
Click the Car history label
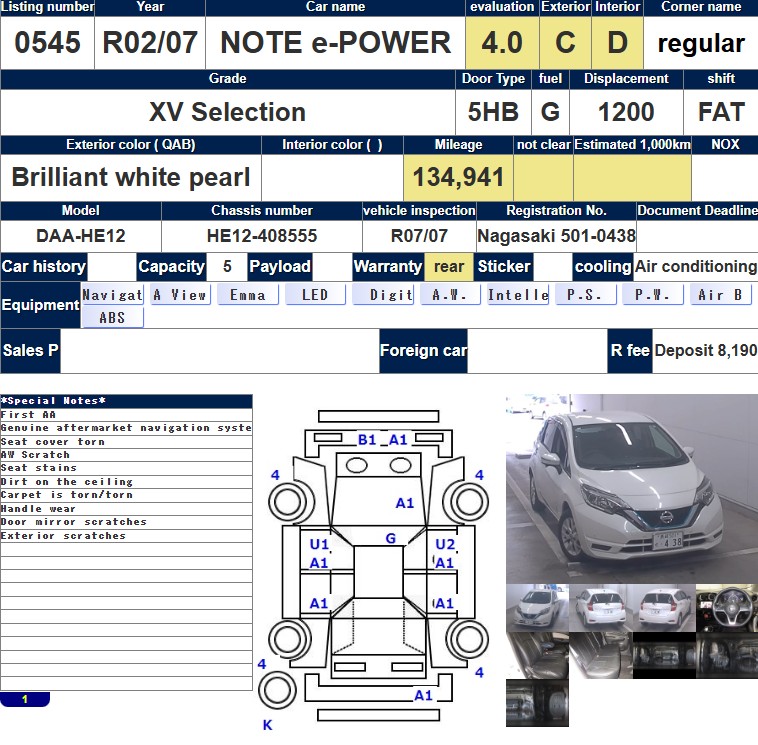pyautogui.click(x=44, y=266)
